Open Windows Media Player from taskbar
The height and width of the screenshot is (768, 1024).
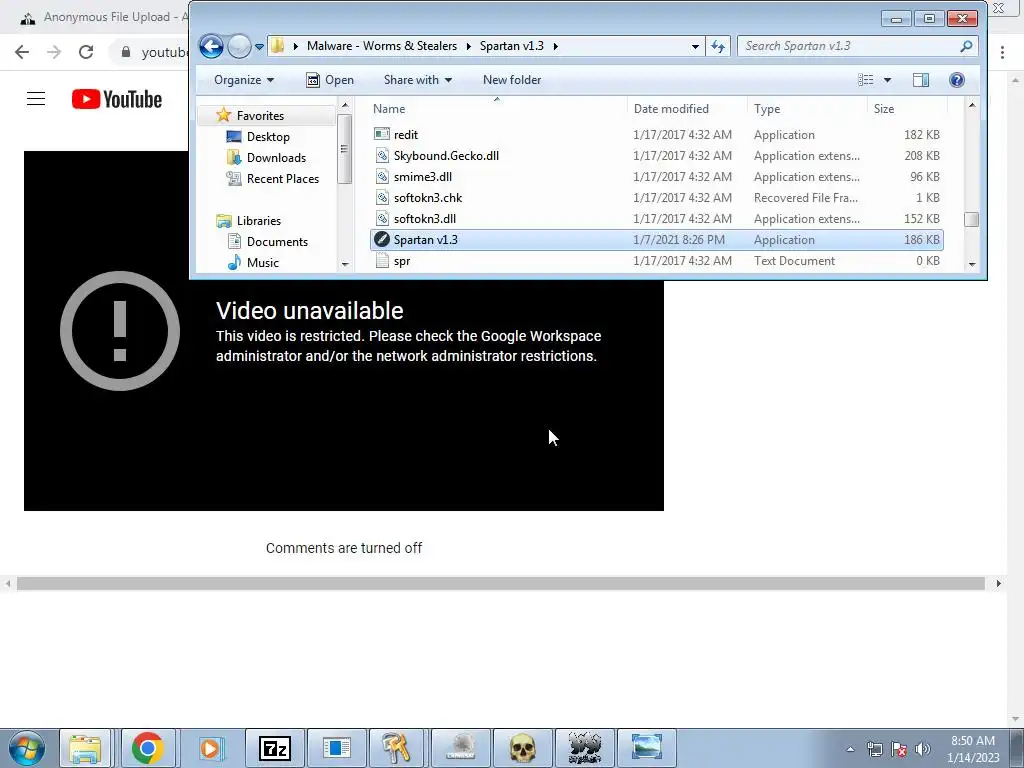point(210,748)
